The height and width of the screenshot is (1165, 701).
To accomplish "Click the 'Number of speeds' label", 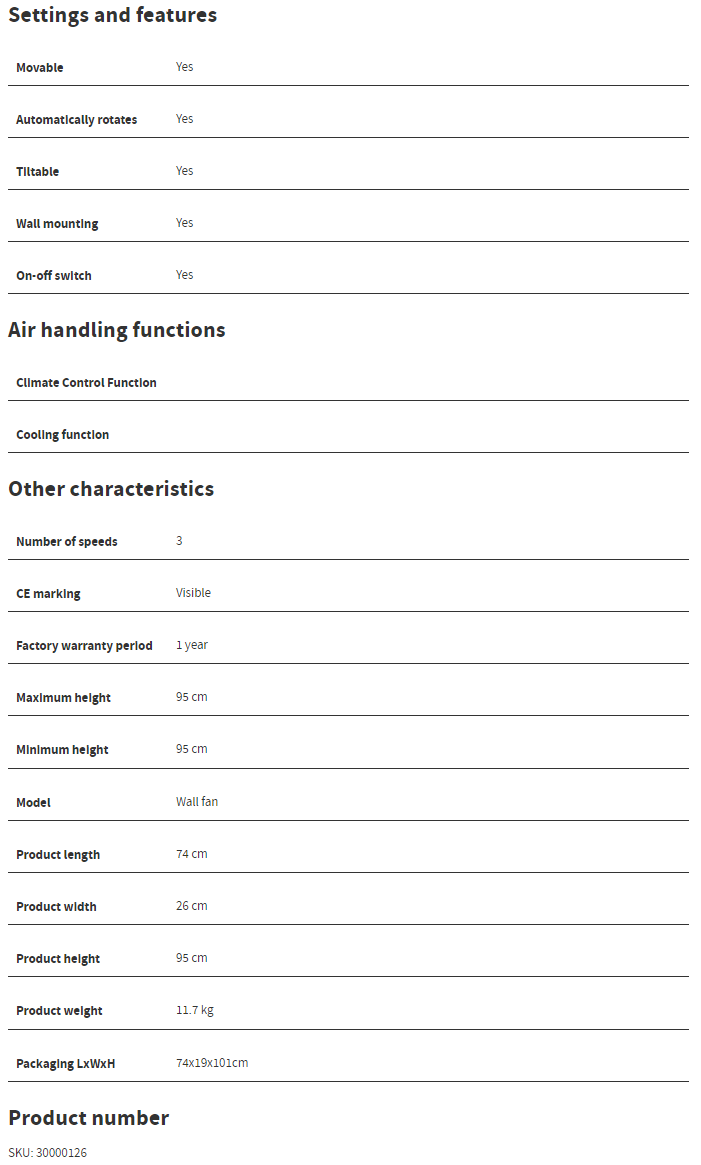I will 67,542.
